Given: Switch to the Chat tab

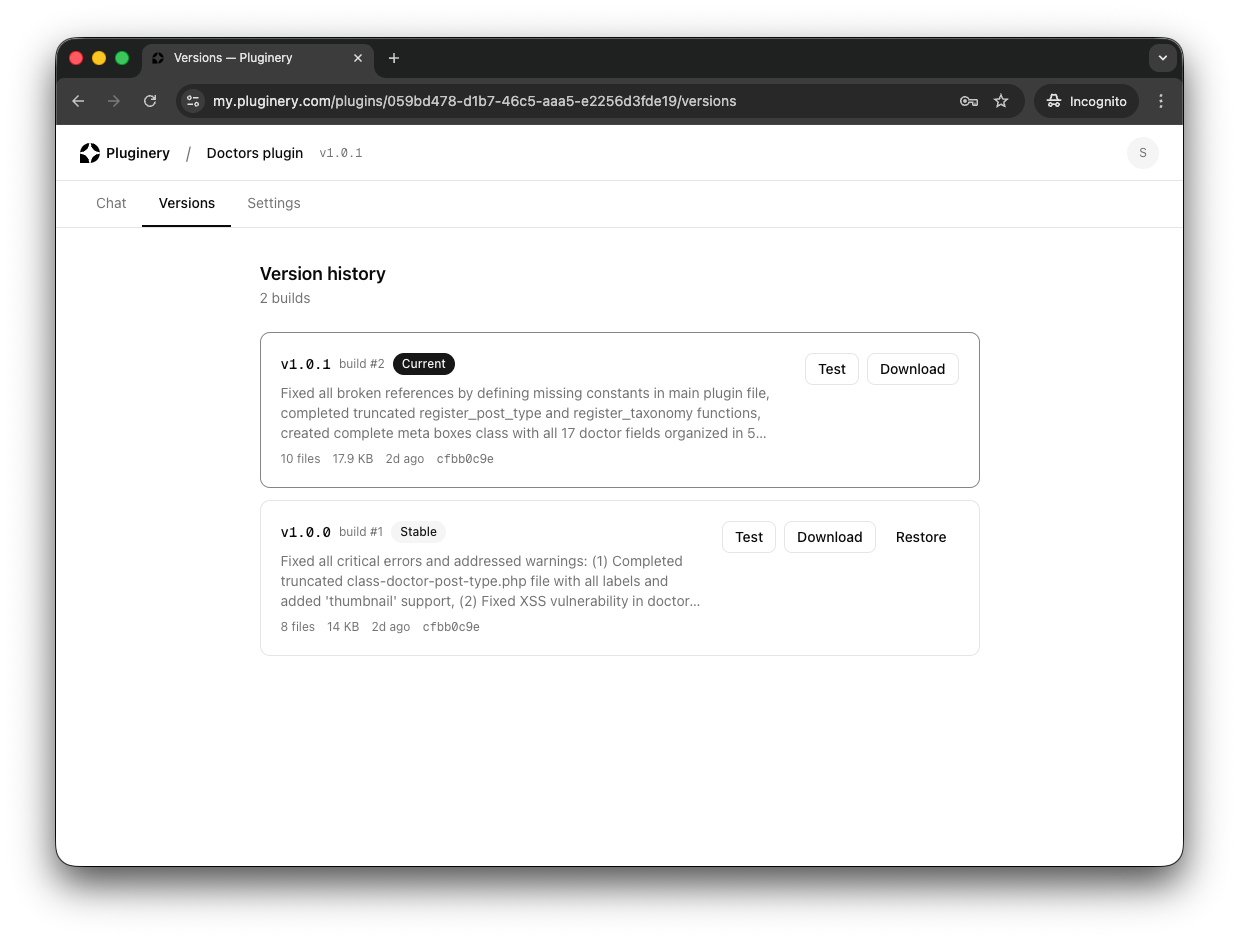Looking at the screenshot, I should click(111, 203).
